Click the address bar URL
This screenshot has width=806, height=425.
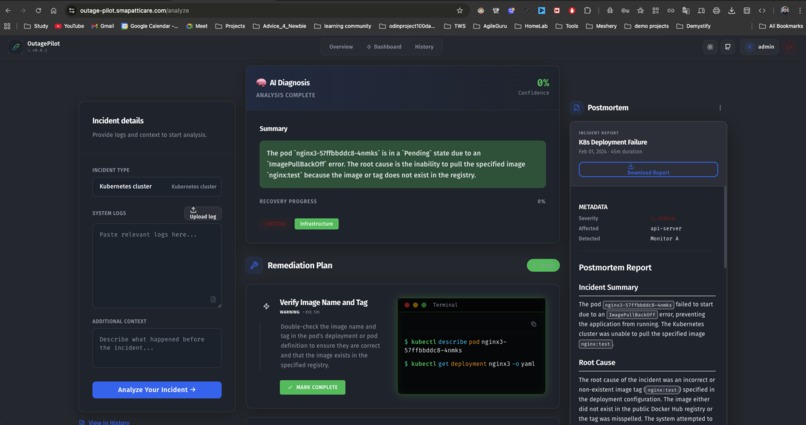pos(134,10)
